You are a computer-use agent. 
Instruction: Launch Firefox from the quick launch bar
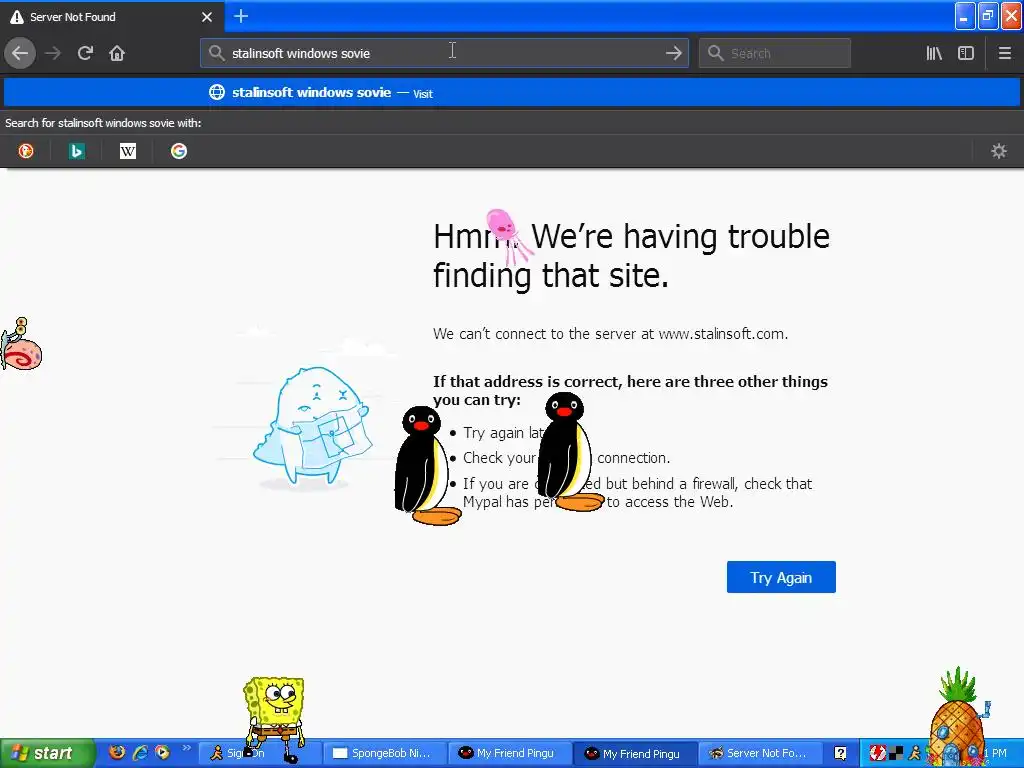point(117,752)
